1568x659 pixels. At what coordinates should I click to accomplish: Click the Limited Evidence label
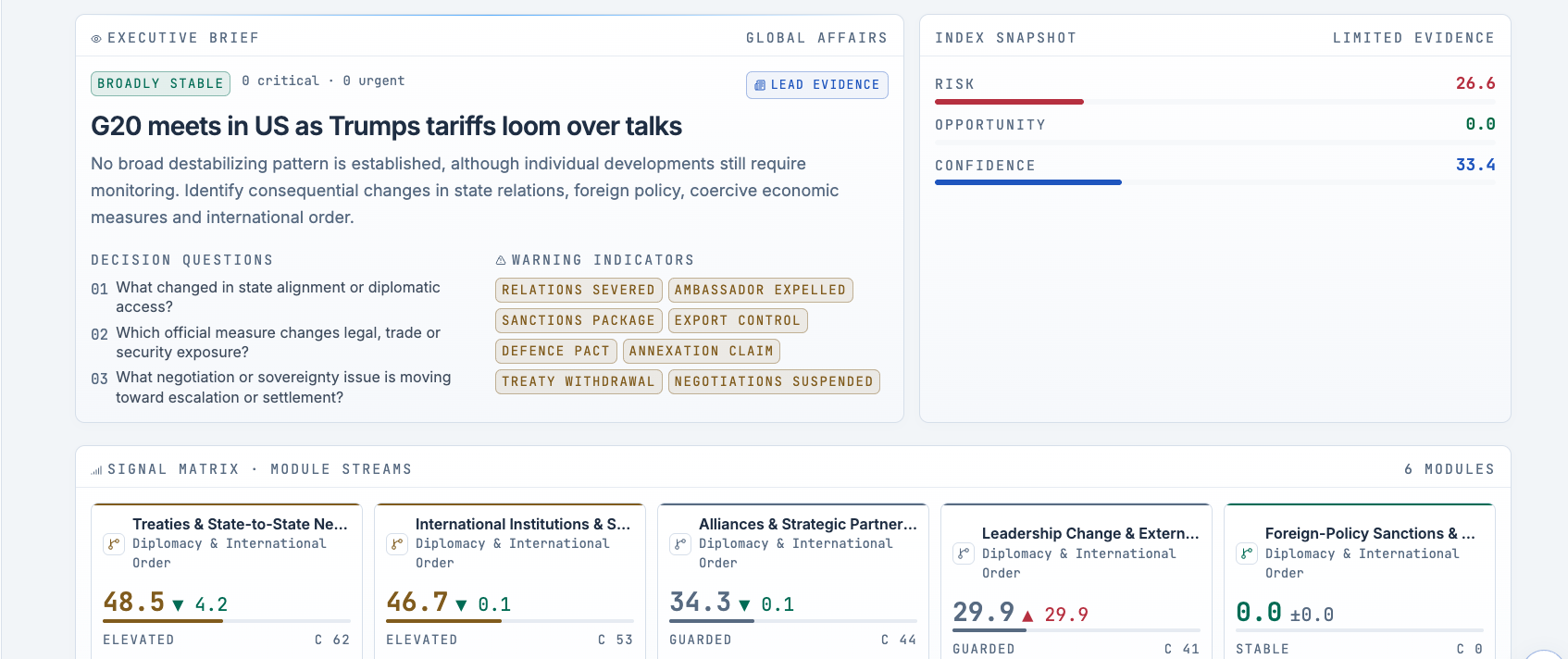[x=1413, y=38]
